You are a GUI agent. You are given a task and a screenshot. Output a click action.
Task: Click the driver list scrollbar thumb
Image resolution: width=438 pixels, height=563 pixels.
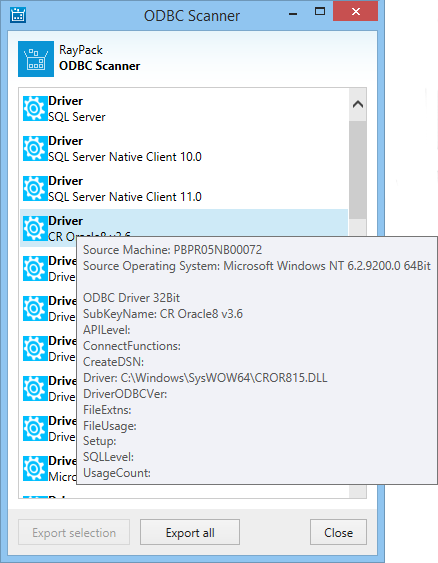(358, 170)
